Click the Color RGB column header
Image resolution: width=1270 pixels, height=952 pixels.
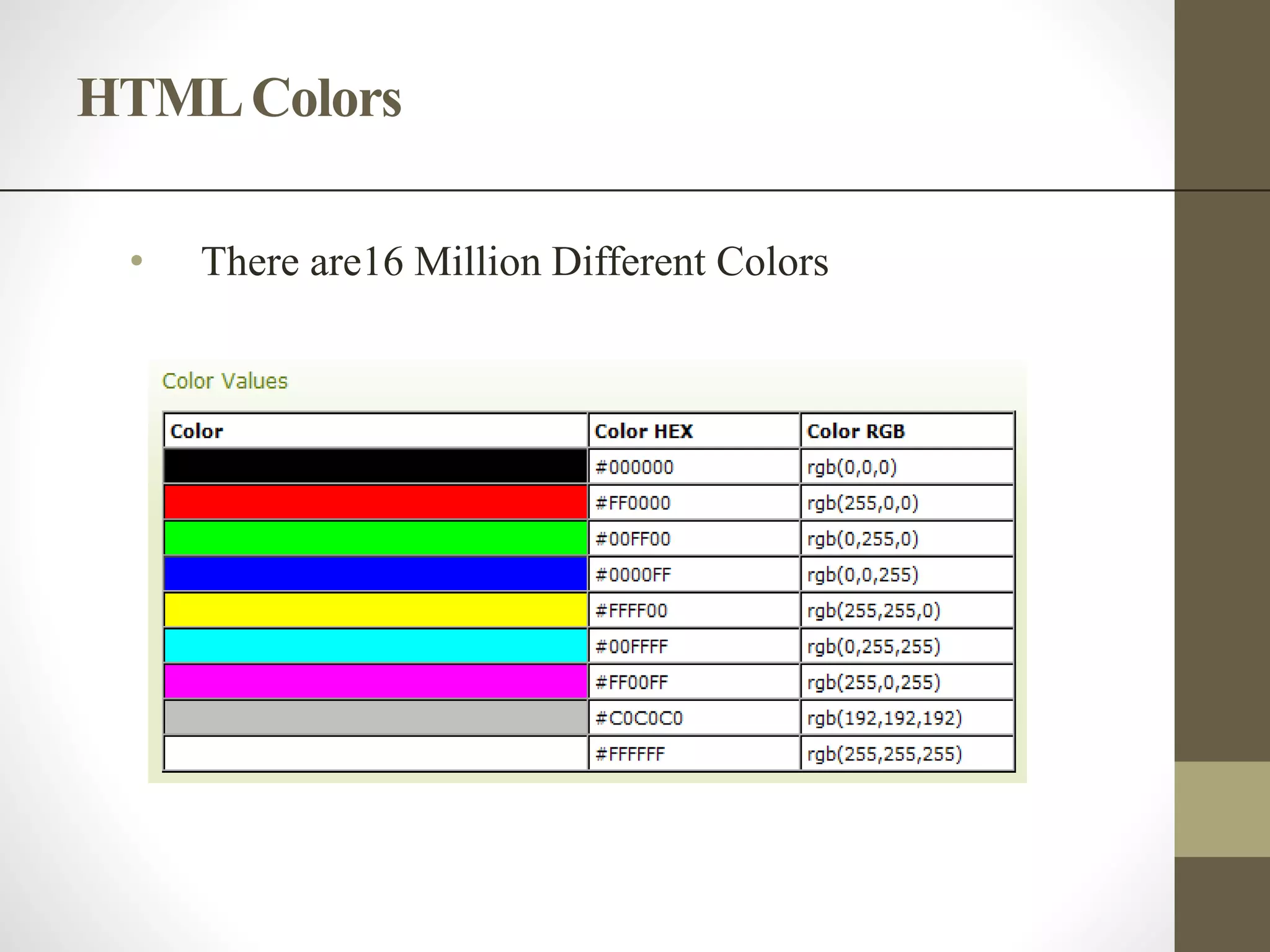click(x=907, y=431)
